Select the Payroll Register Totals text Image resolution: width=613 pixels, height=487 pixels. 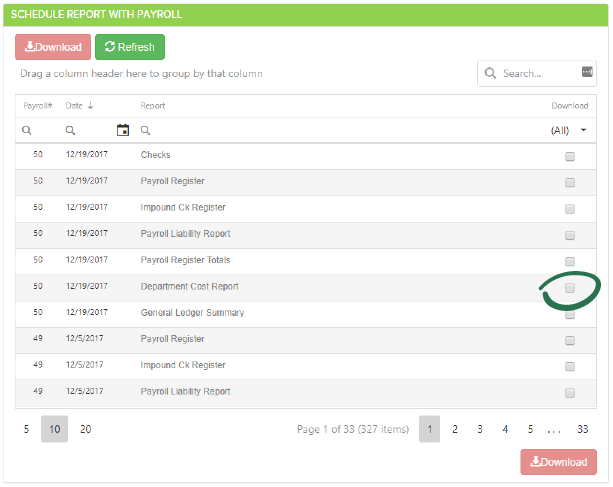(x=185, y=260)
